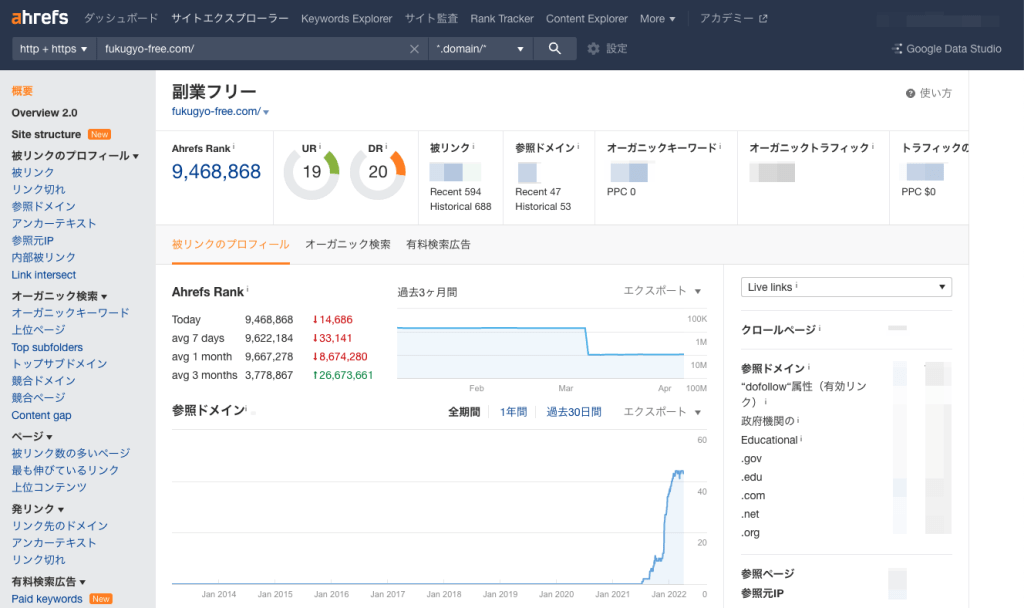This screenshot has width=1024, height=608.
Task: Open 最も伸びているリンク
Action: [x=65, y=470]
